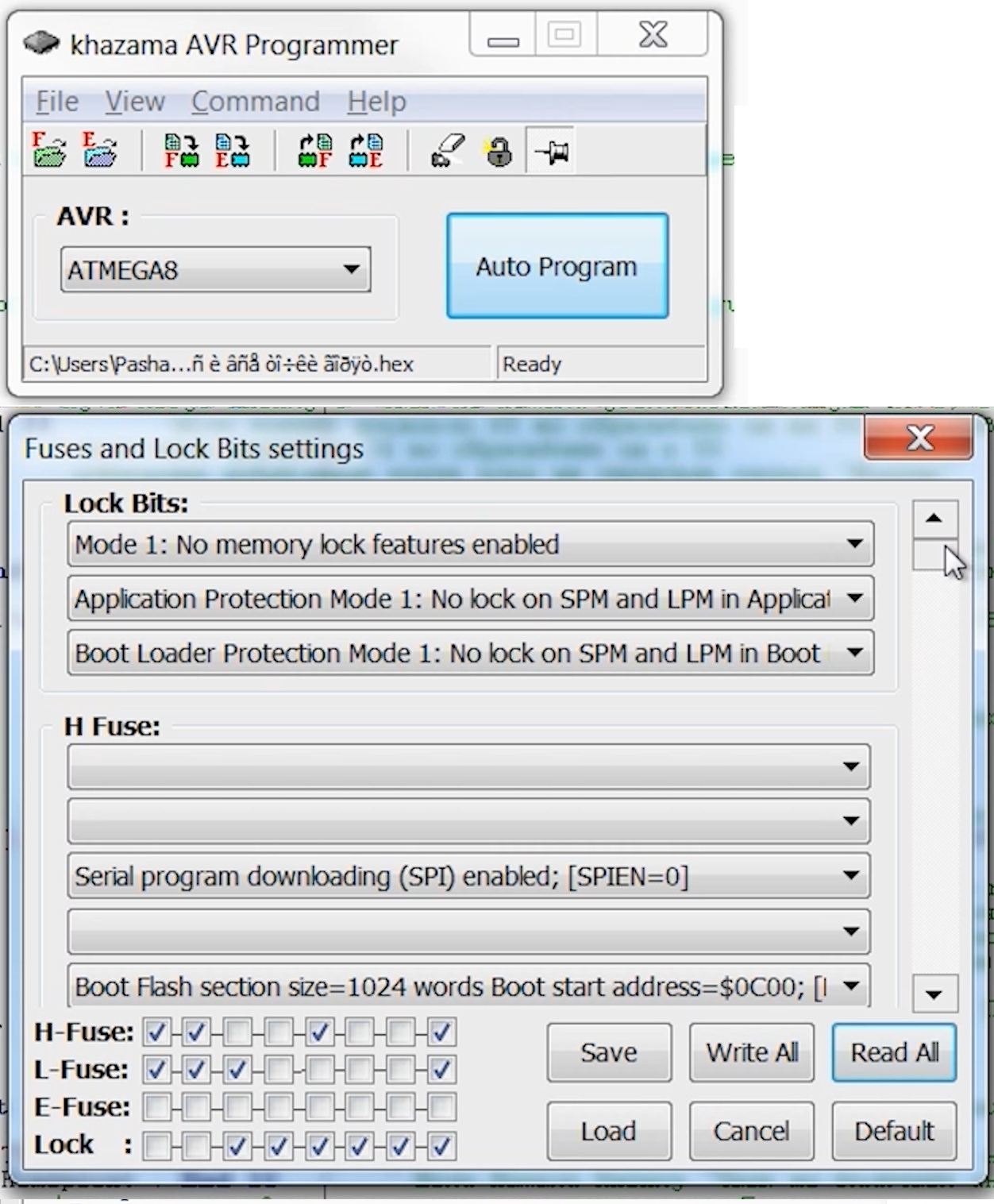
Task: Toggle second H-Fuse checkbox, bit 6
Action: click(197, 1032)
